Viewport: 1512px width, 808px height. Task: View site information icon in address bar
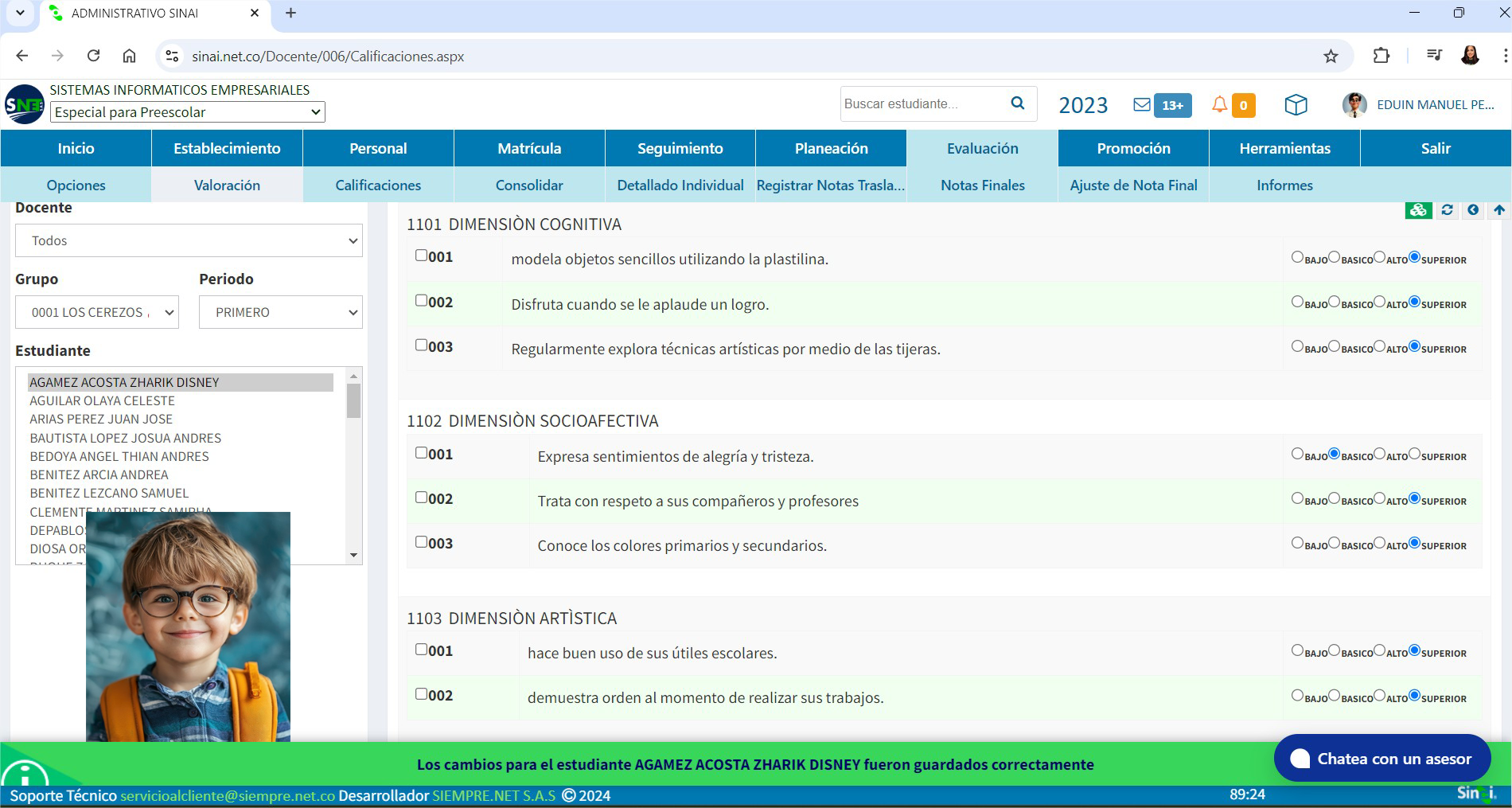[171, 56]
